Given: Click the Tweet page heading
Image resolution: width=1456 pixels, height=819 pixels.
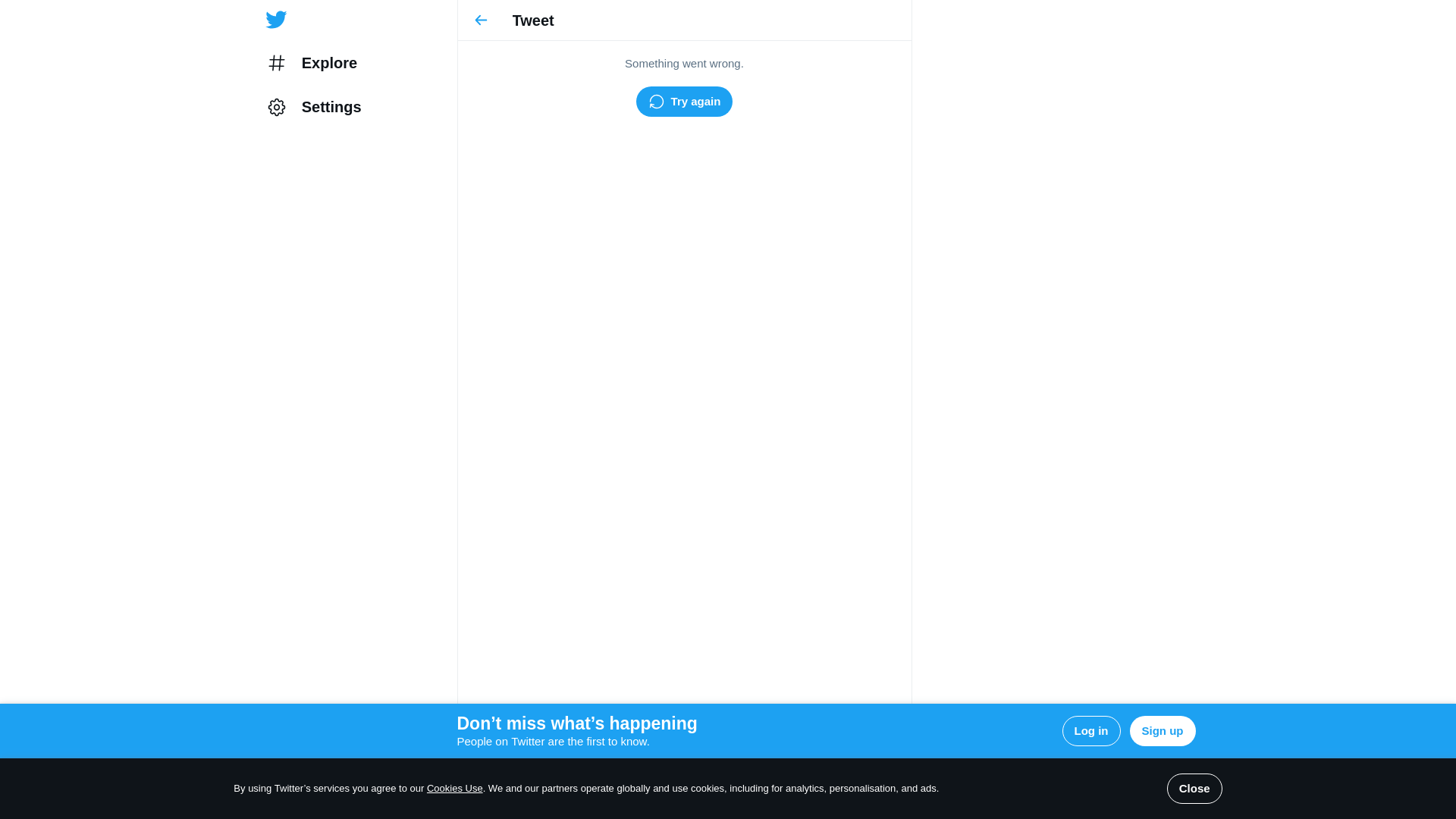Looking at the screenshot, I should 533,20.
